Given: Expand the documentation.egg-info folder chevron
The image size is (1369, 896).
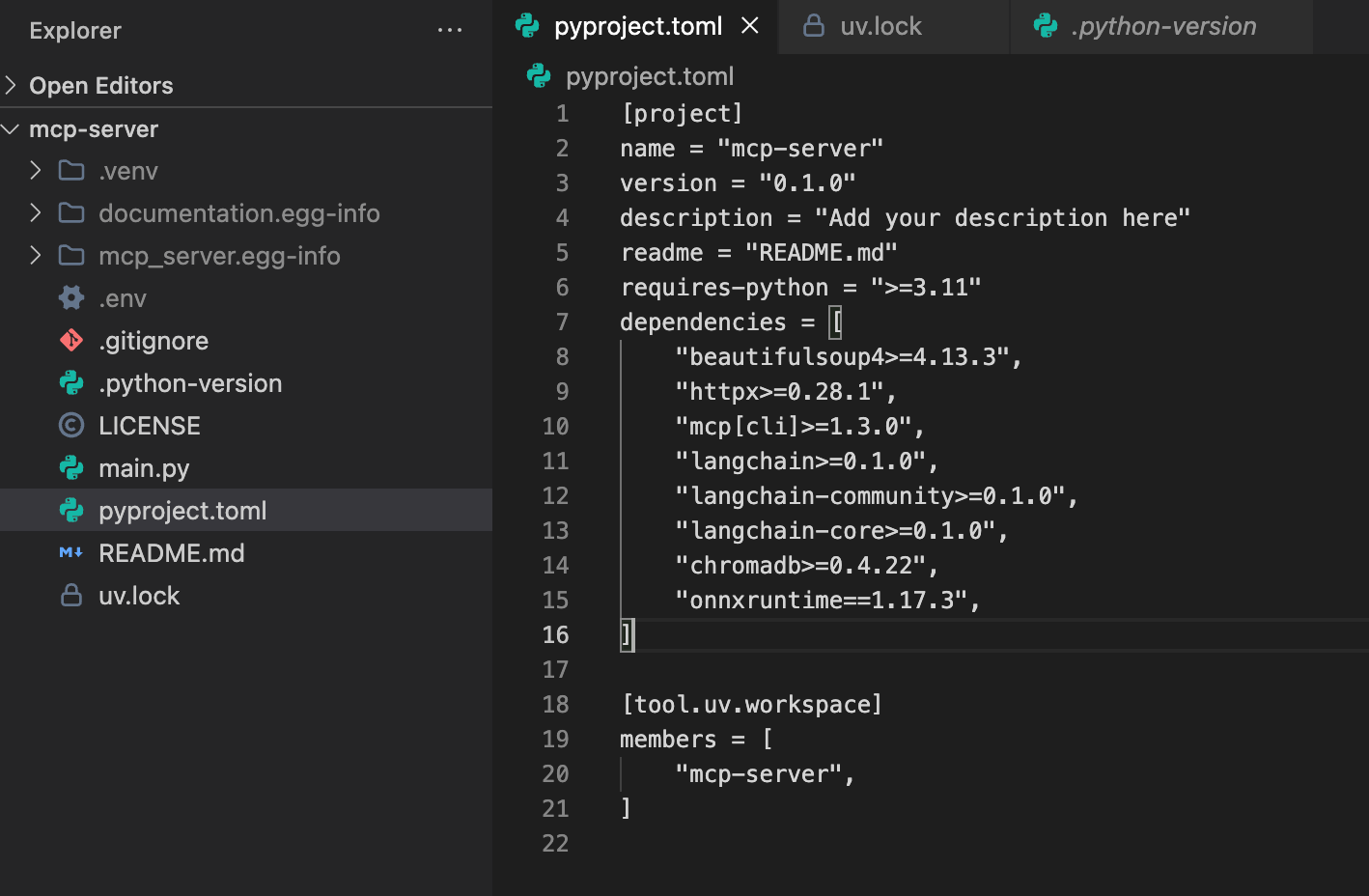Looking at the screenshot, I should pyautogui.click(x=36, y=212).
